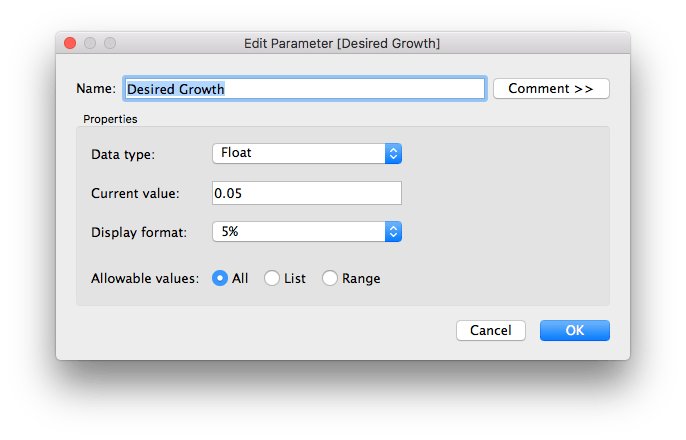This screenshot has width=686, height=440.
Task: Click the Properties group label
Action: (110, 119)
